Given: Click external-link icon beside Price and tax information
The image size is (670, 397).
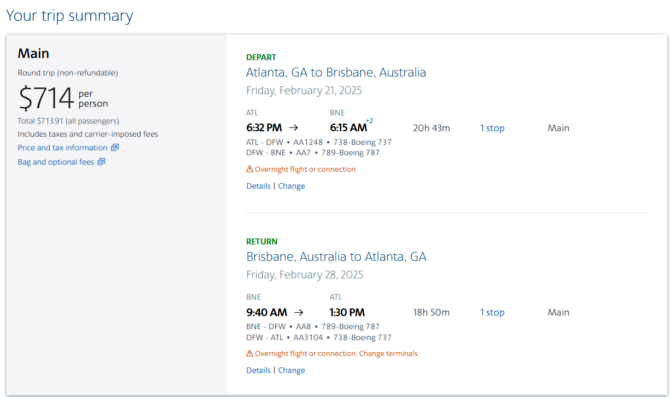Looking at the screenshot, I should pos(115,147).
